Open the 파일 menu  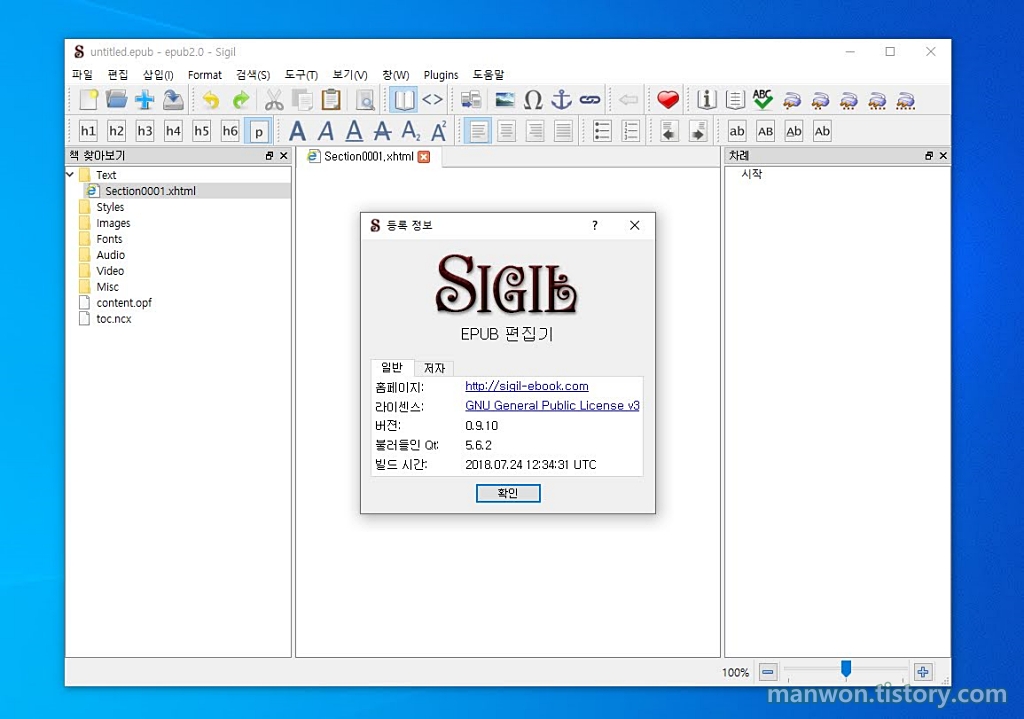click(82, 75)
